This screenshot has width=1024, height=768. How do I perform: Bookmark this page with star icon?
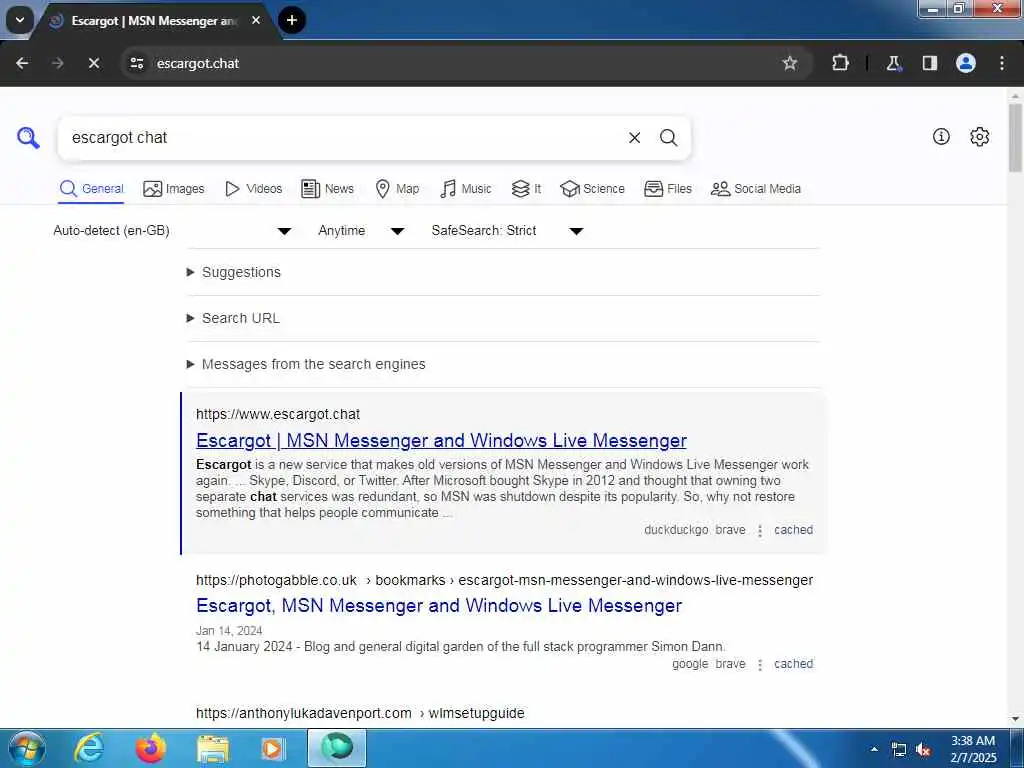pos(790,63)
